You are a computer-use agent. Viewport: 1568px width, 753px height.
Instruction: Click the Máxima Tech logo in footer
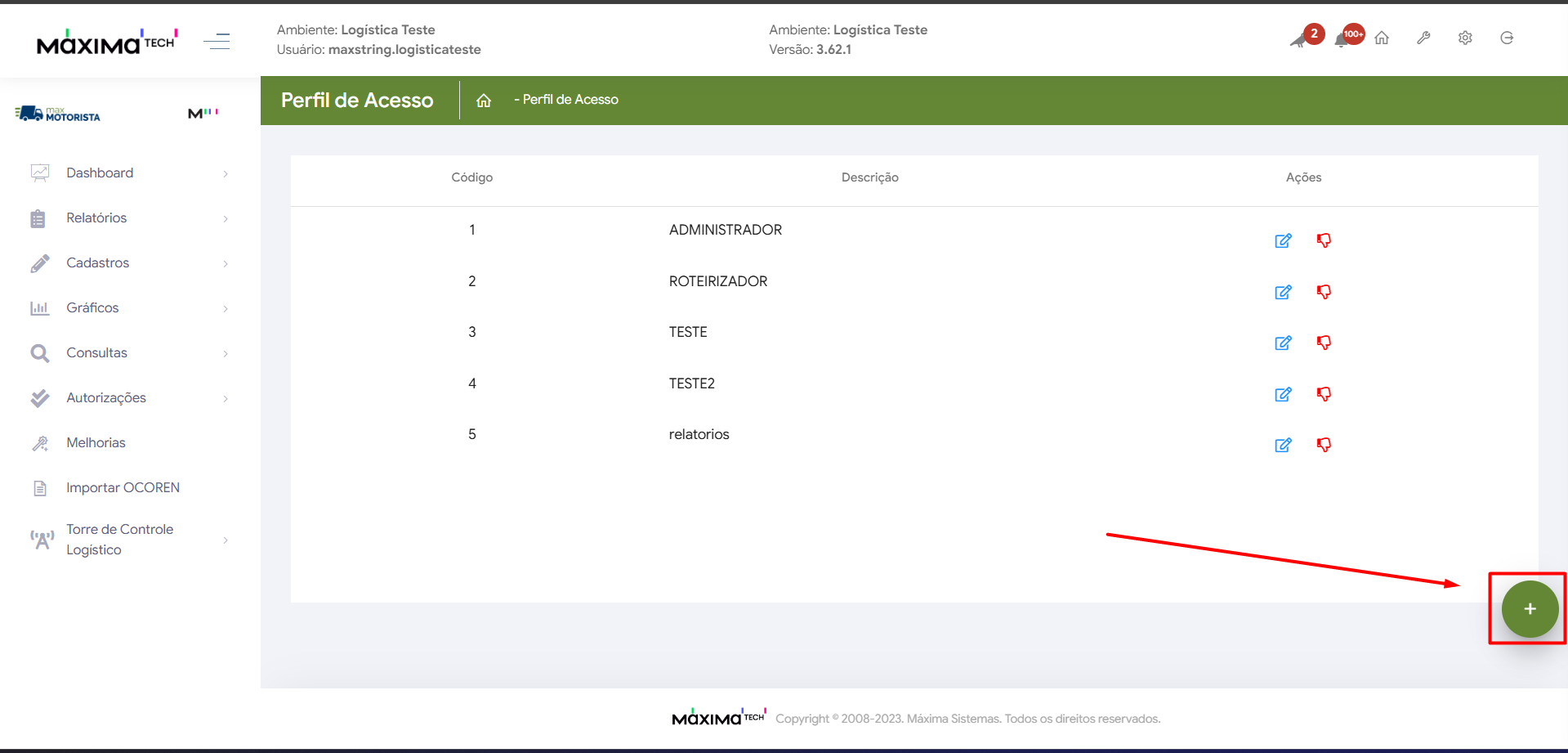click(x=719, y=717)
